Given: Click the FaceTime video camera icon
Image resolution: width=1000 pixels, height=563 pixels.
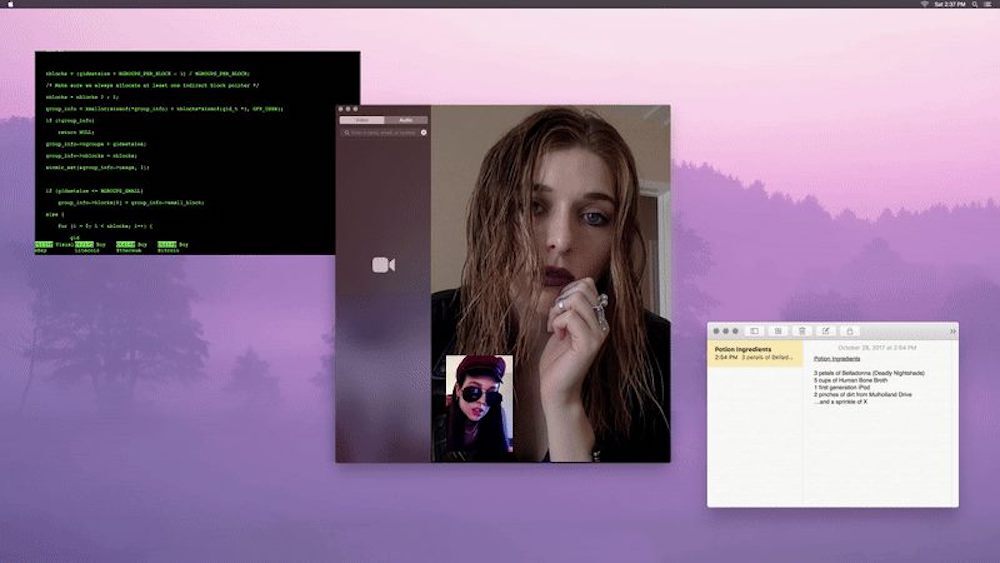Looking at the screenshot, I should tap(383, 264).
